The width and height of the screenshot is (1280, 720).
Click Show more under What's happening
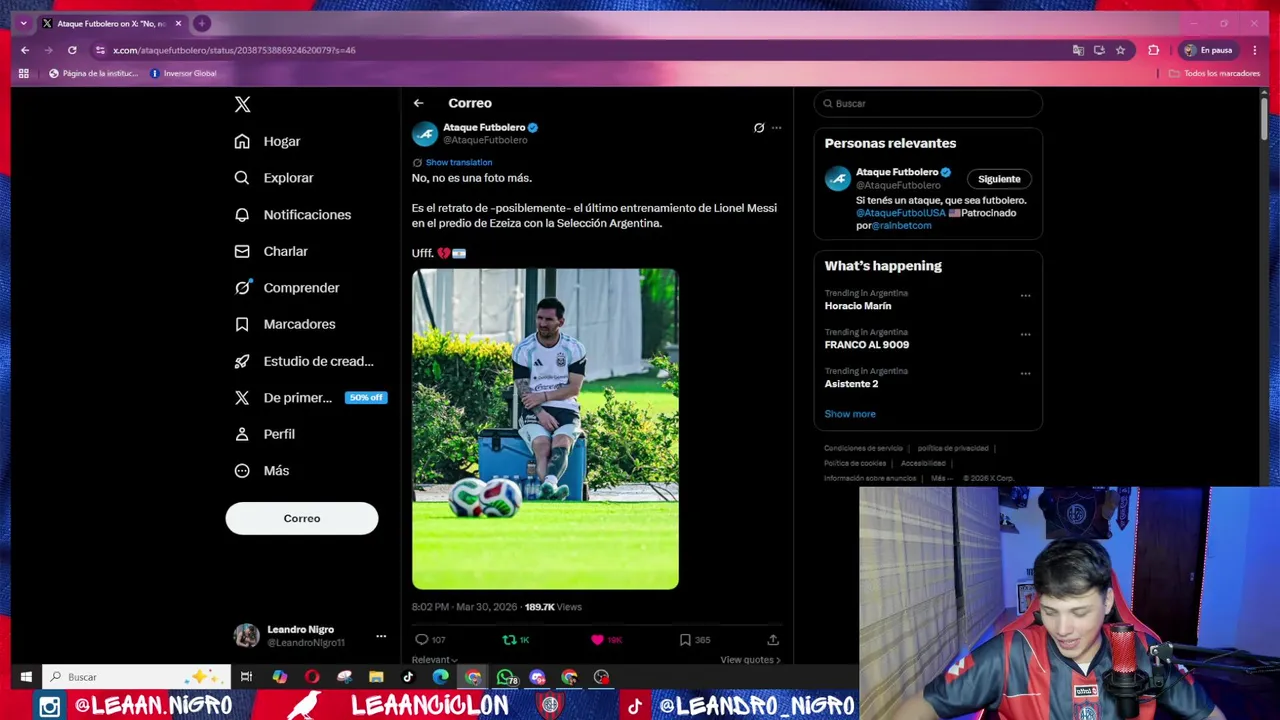click(x=850, y=414)
